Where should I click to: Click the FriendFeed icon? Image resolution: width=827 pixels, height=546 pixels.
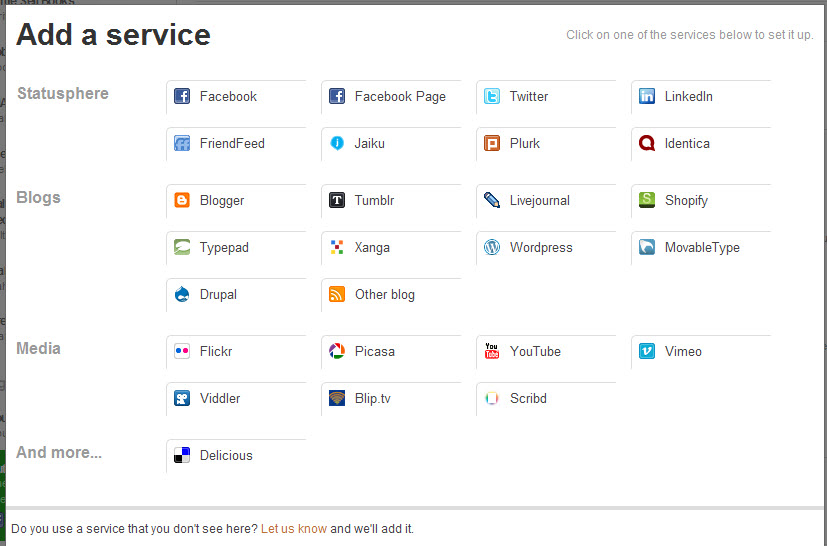[182, 143]
